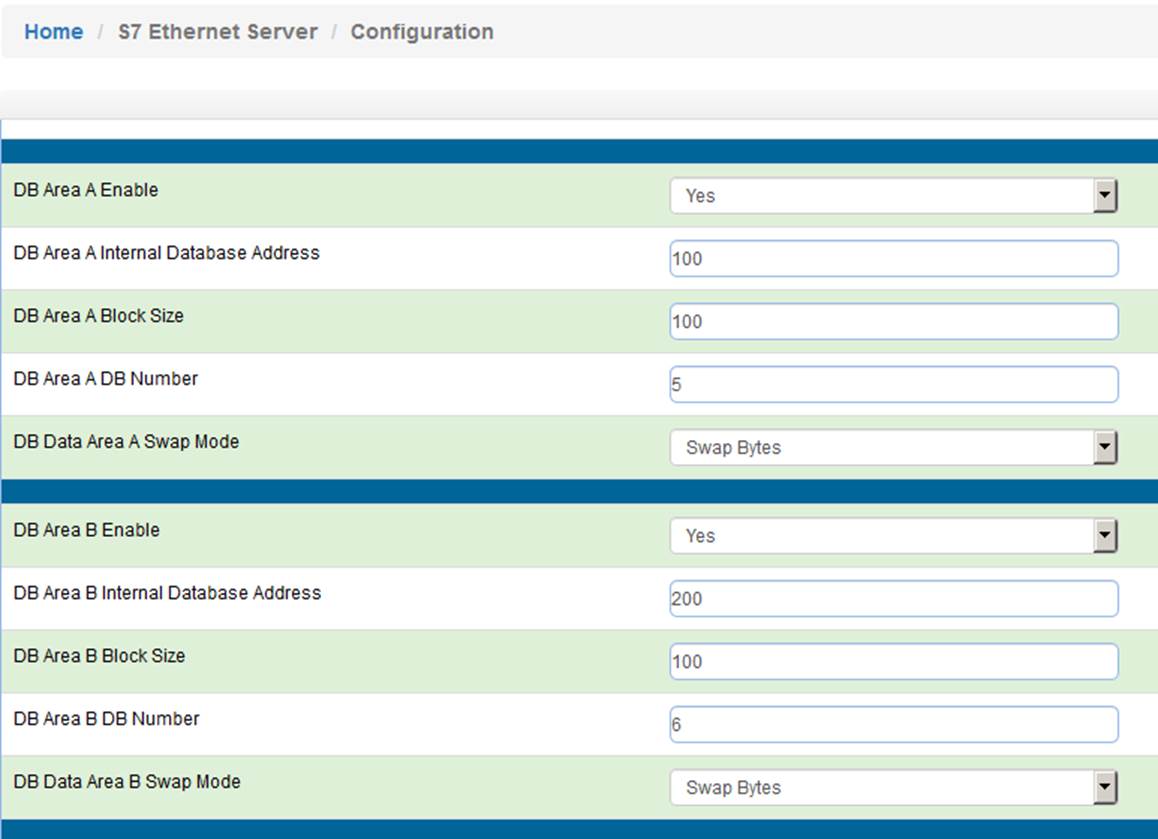Select the Configuration breadcrumb item

coord(422,32)
